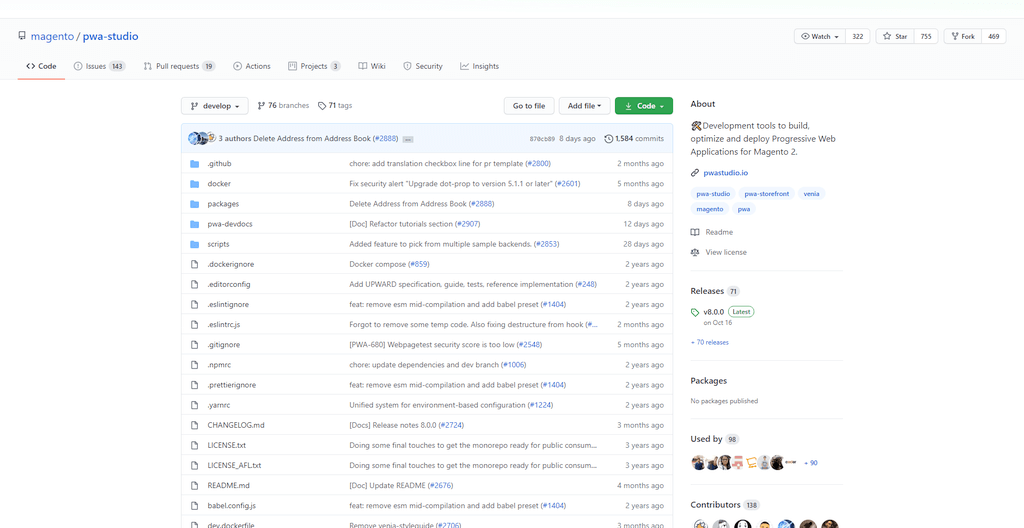The height and width of the screenshot is (528, 1024).
Task: Switch to the Insights tab
Action: (x=479, y=66)
